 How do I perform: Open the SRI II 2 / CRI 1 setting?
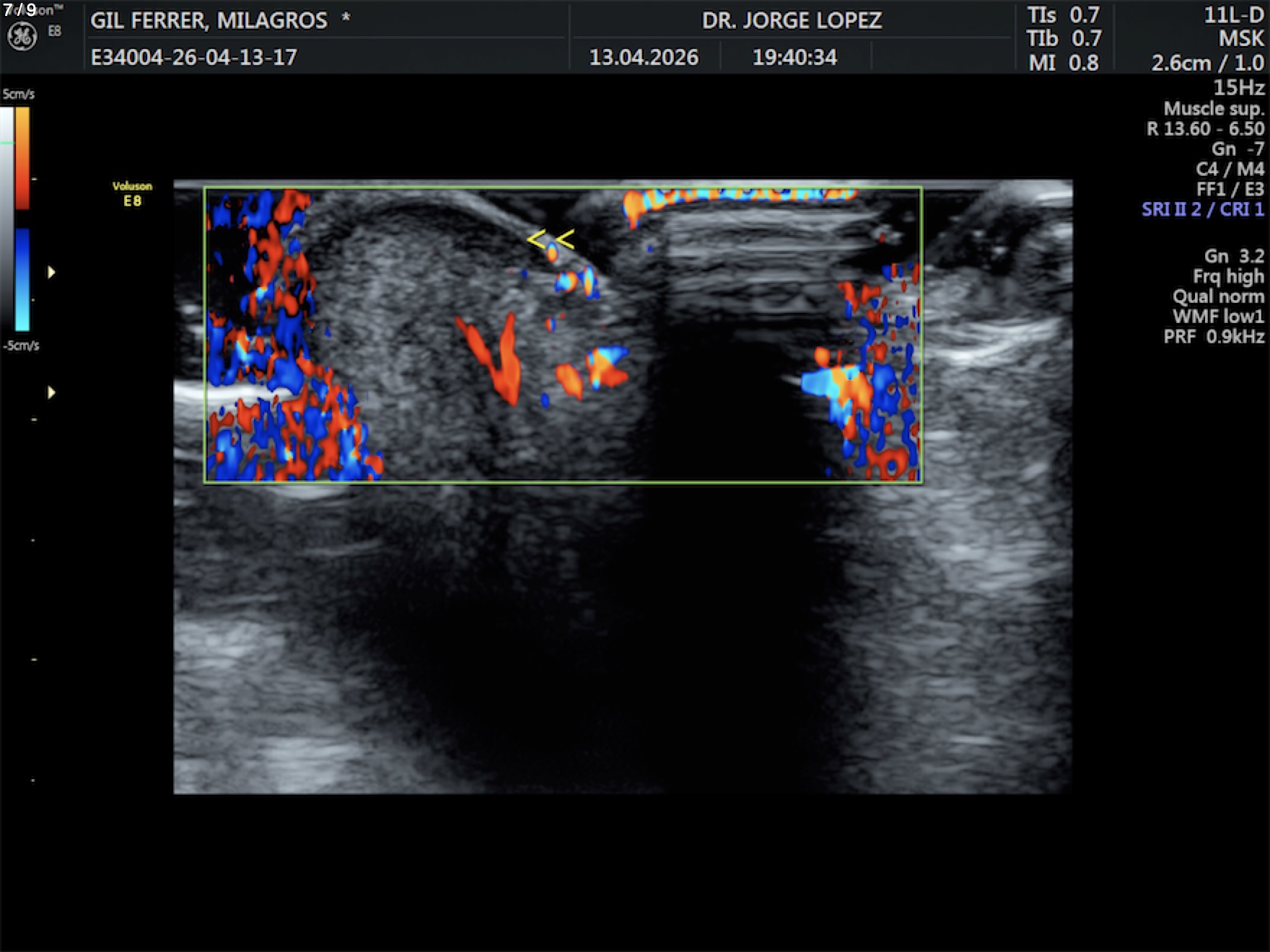[1202, 210]
